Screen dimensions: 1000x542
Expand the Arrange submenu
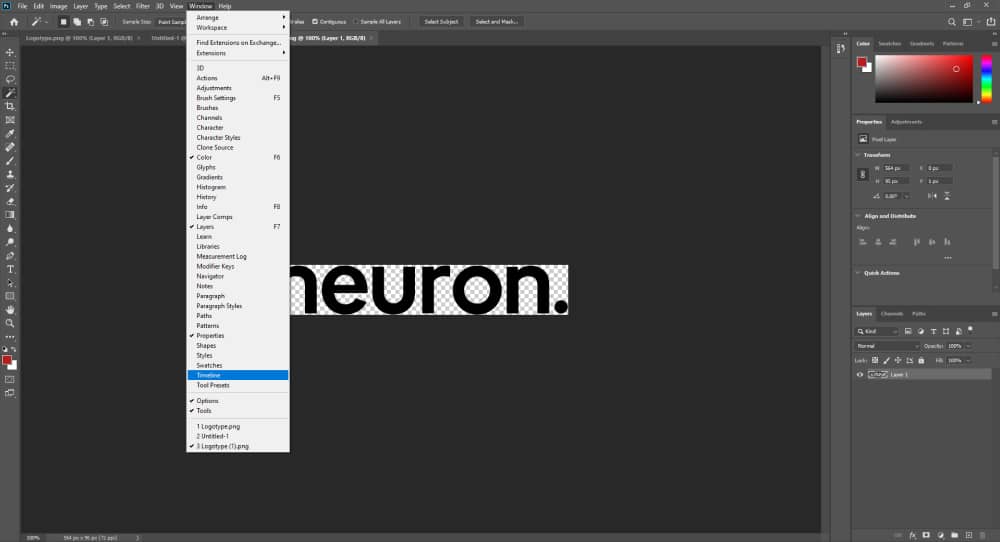click(238, 17)
